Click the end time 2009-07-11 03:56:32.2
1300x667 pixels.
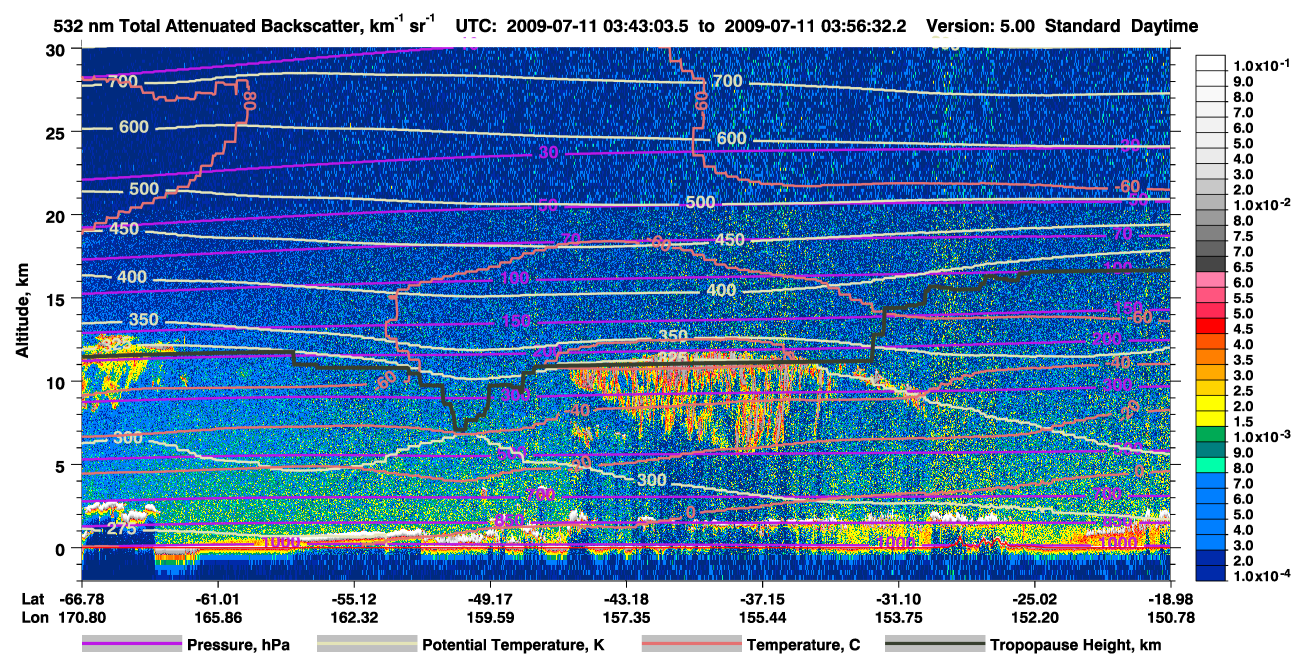point(815,26)
